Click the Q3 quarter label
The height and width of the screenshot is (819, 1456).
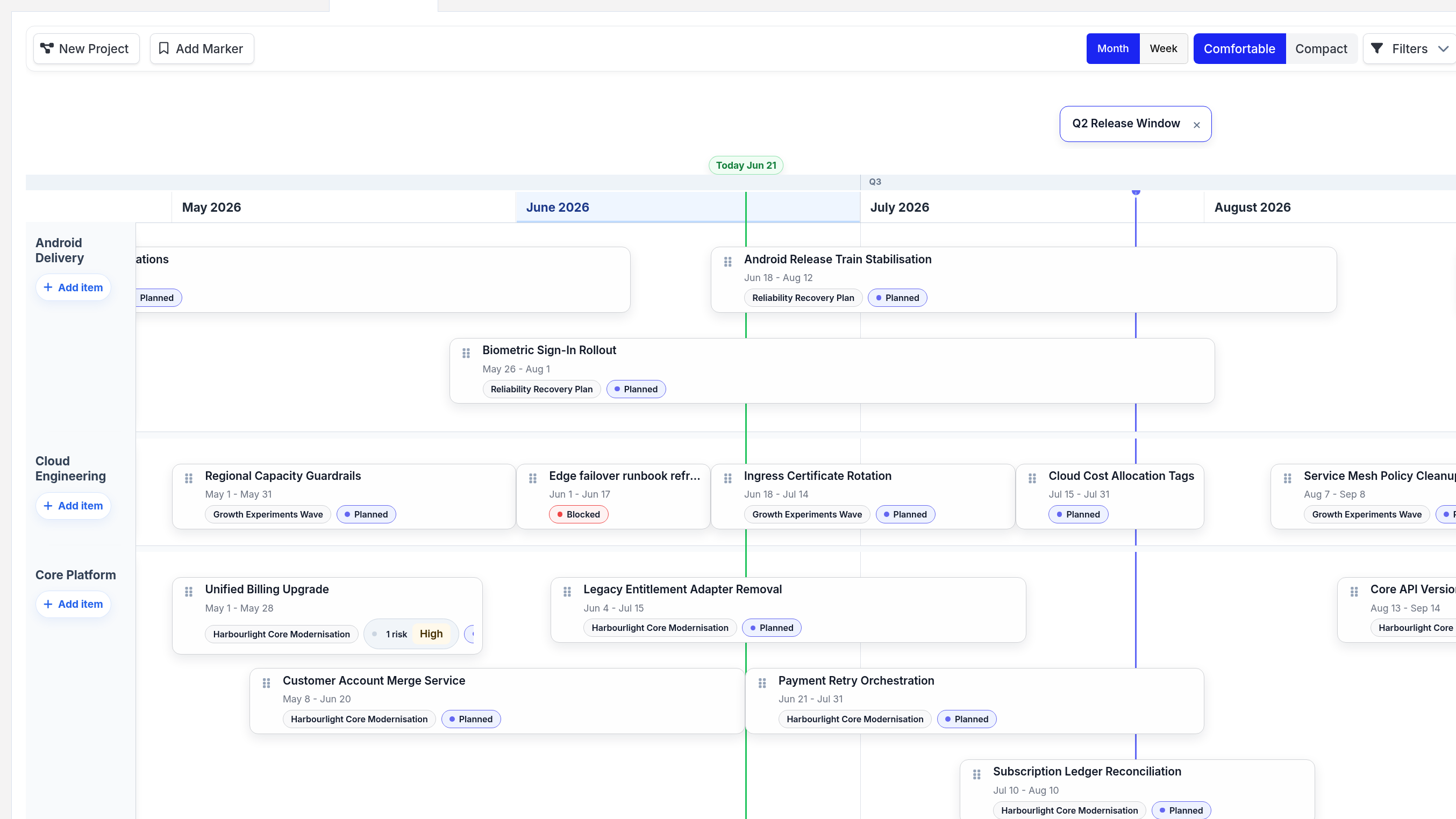875,182
